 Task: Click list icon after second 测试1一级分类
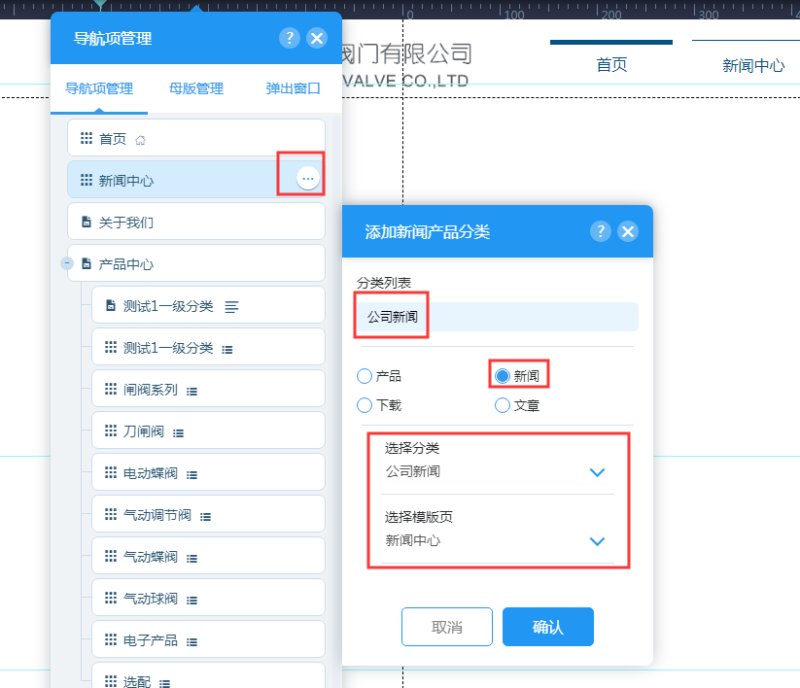(227, 350)
